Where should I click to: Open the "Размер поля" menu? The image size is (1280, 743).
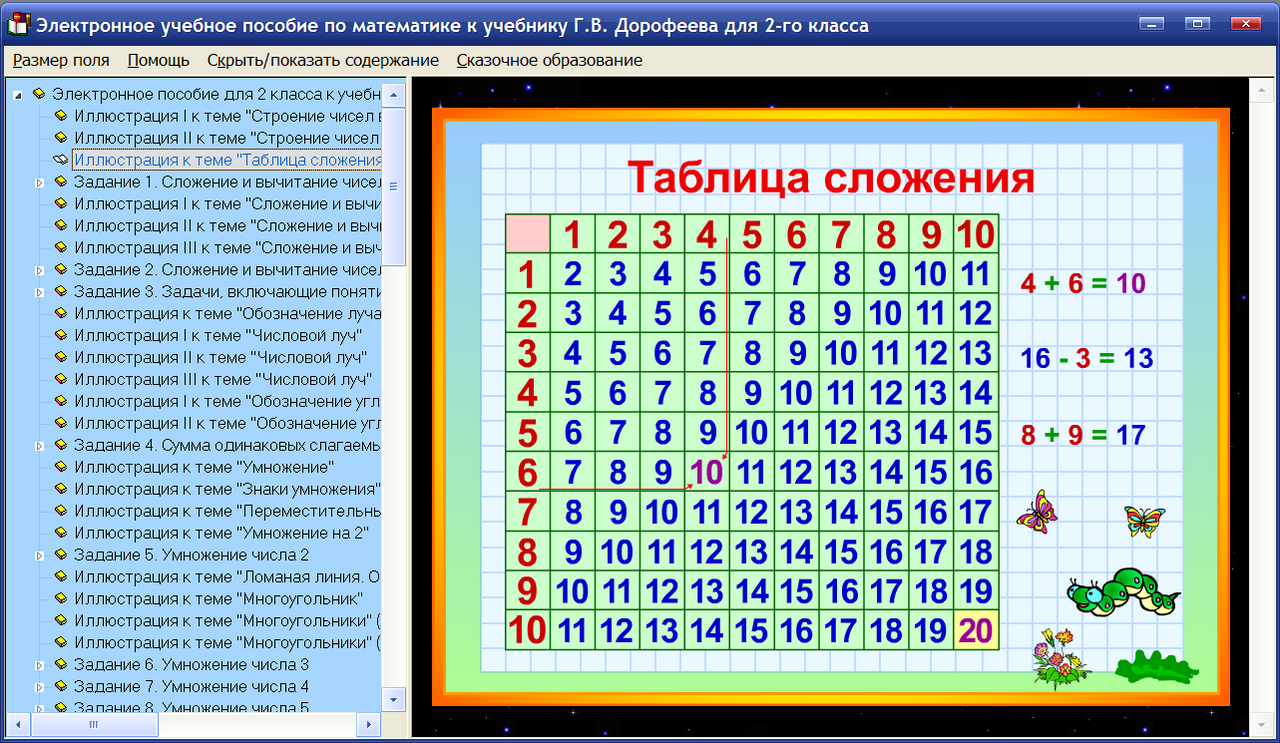tap(60, 60)
